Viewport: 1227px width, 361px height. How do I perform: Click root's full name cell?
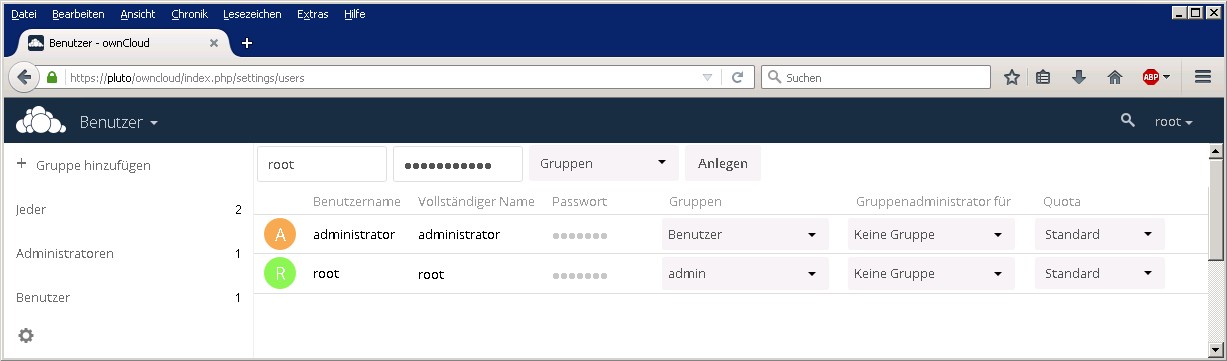pos(431,274)
